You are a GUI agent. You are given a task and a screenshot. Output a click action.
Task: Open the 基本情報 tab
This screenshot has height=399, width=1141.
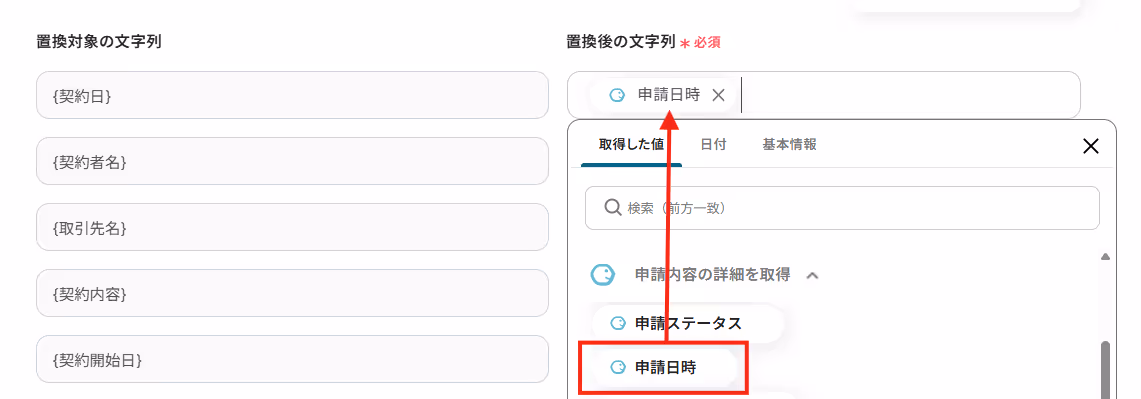click(790, 144)
